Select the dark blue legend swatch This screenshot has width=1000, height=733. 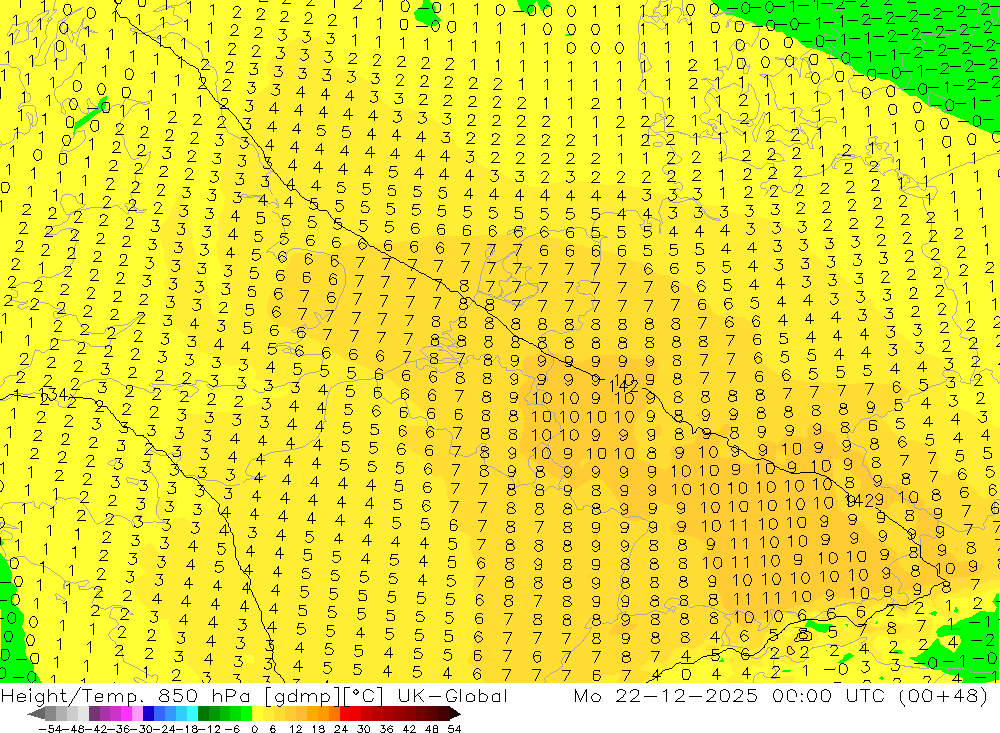point(148,714)
